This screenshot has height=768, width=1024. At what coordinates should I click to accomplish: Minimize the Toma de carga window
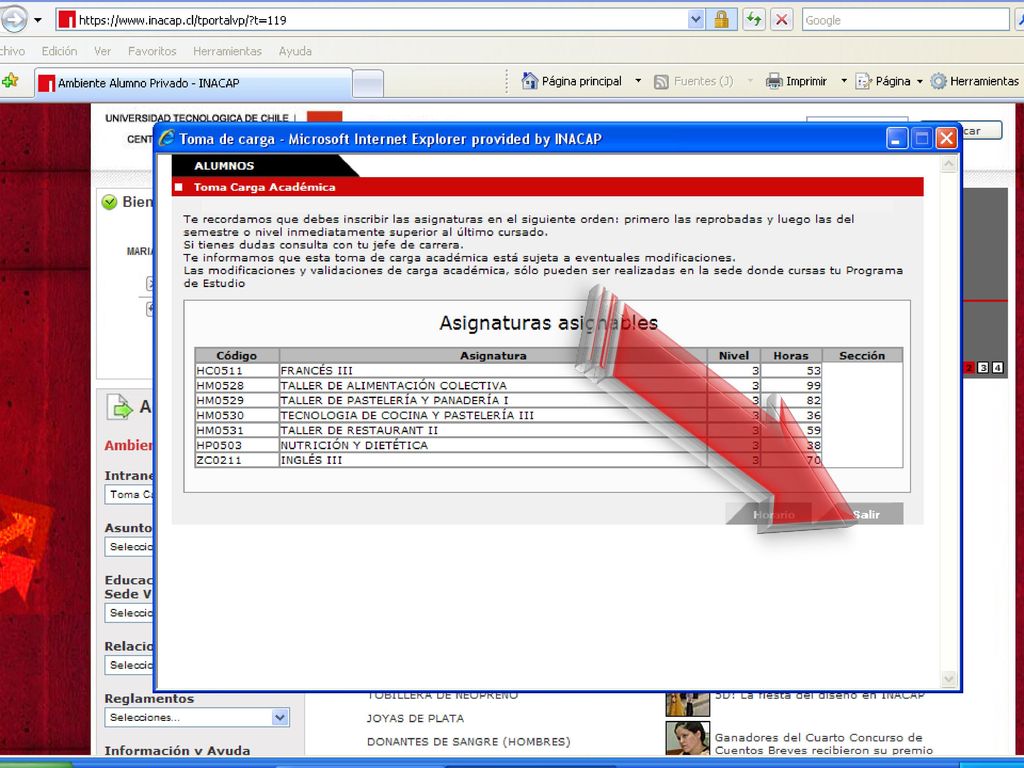(897, 138)
